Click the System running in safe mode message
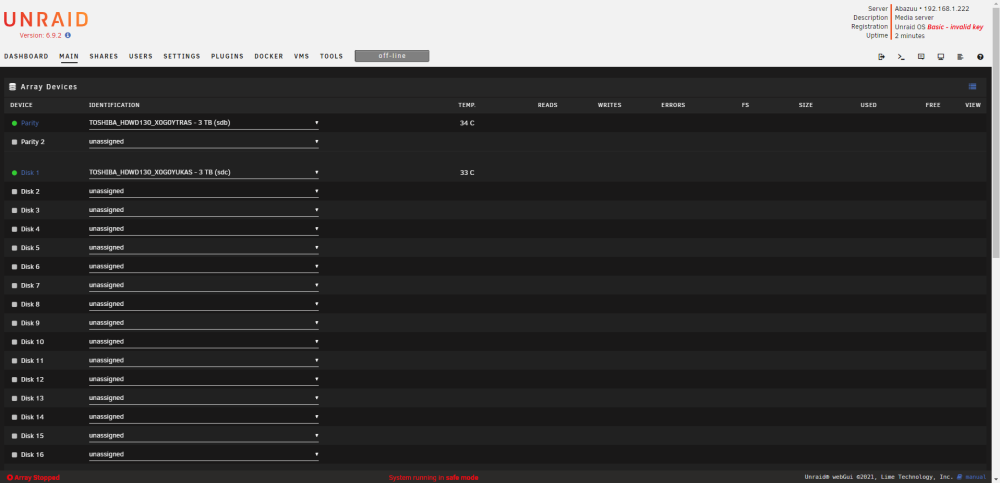The width and height of the screenshot is (1000, 483). point(433,477)
